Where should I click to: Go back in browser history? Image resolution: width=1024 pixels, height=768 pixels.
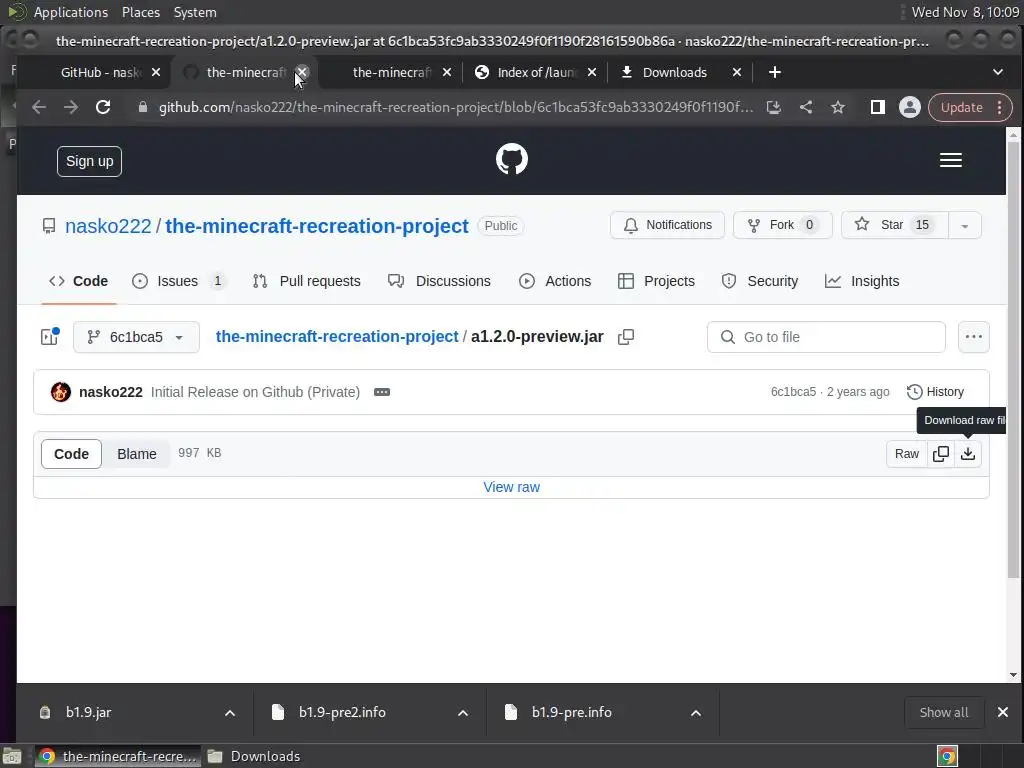click(x=39, y=107)
